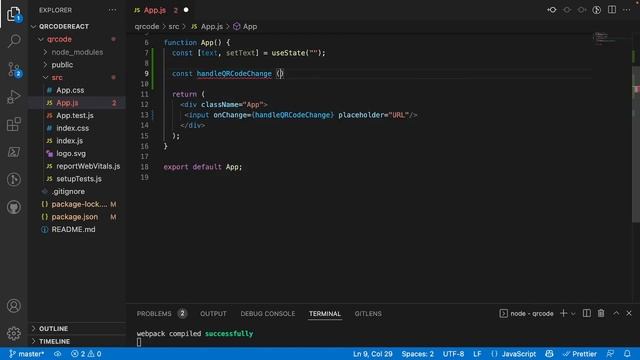
Task: Open the Run and Debug view
Action: click(14, 97)
